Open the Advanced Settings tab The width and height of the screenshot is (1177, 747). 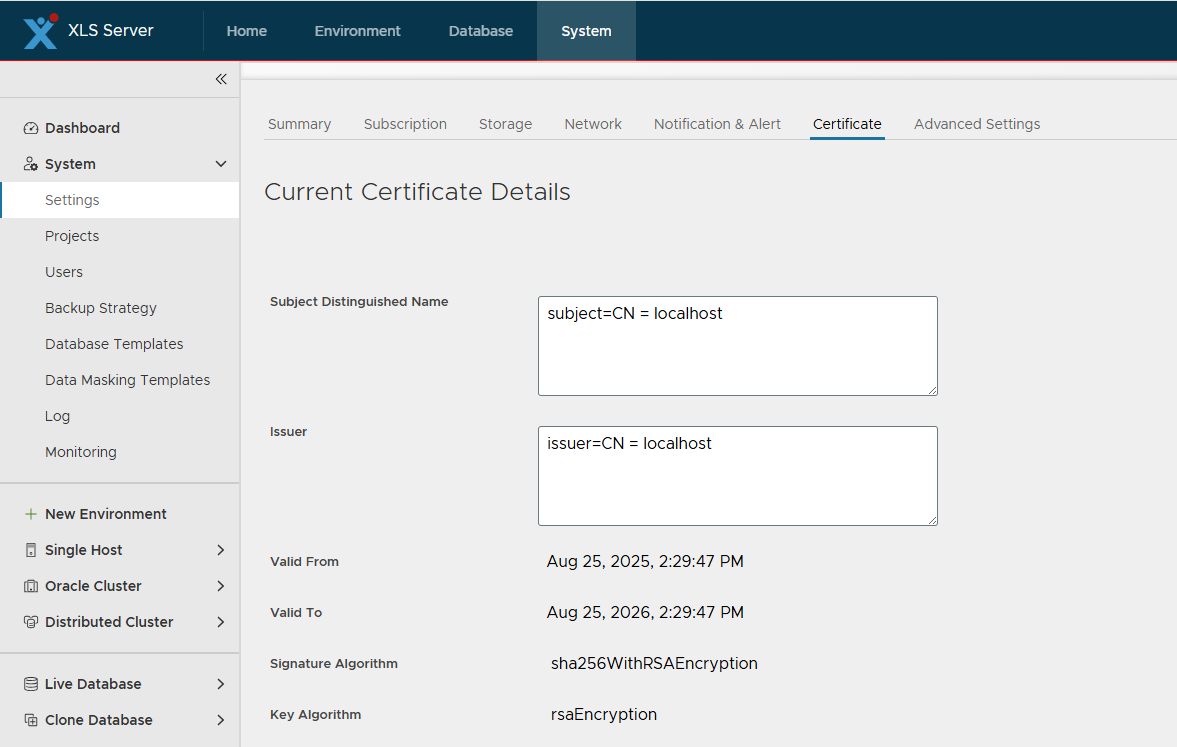pyautogui.click(x=976, y=123)
